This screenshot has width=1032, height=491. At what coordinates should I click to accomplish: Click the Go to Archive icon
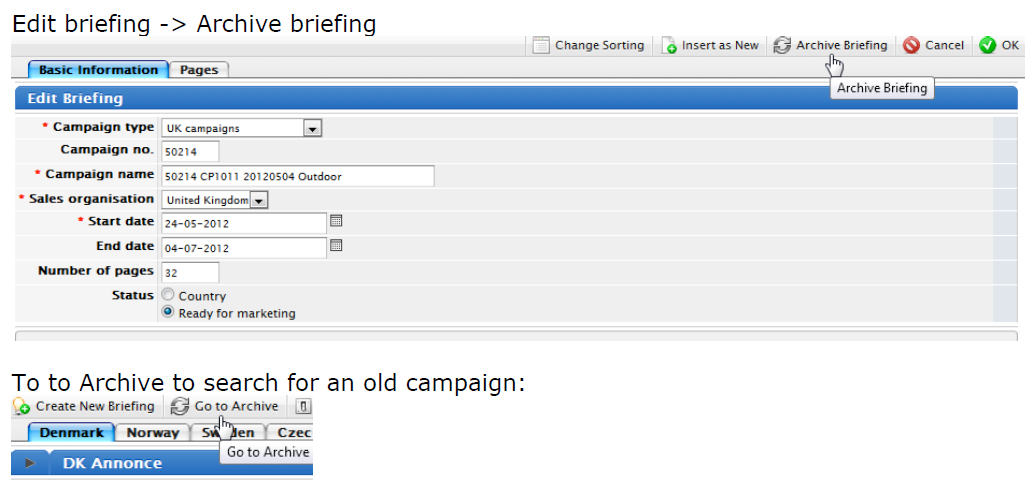180,406
